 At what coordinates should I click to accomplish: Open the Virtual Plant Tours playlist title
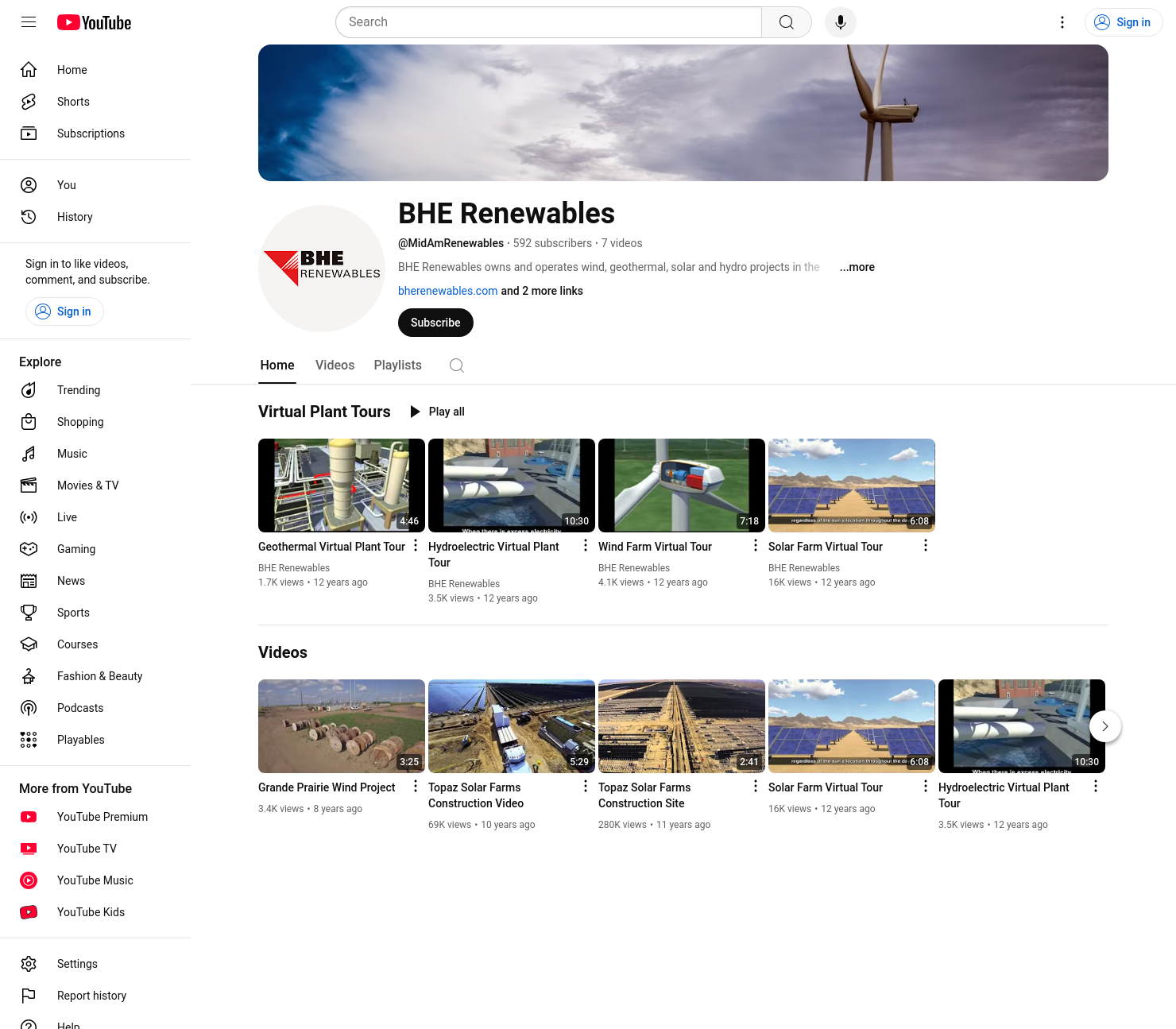pyautogui.click(x=324, y=412)
